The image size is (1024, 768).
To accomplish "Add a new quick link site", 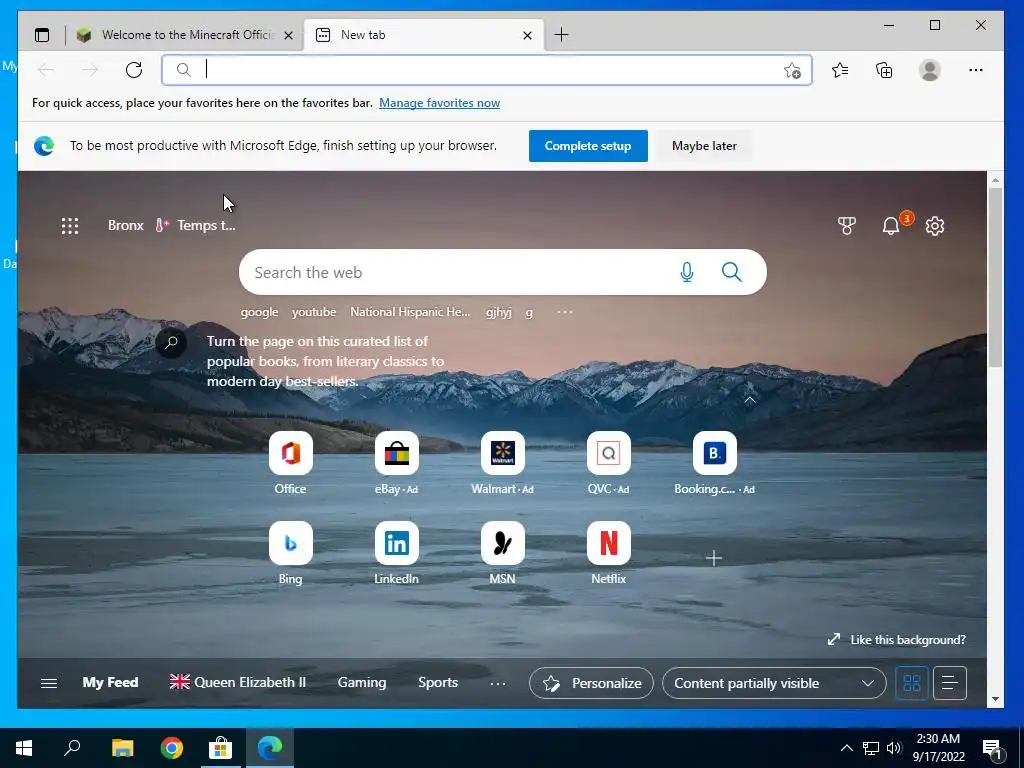I will click(x=714, y=558).
